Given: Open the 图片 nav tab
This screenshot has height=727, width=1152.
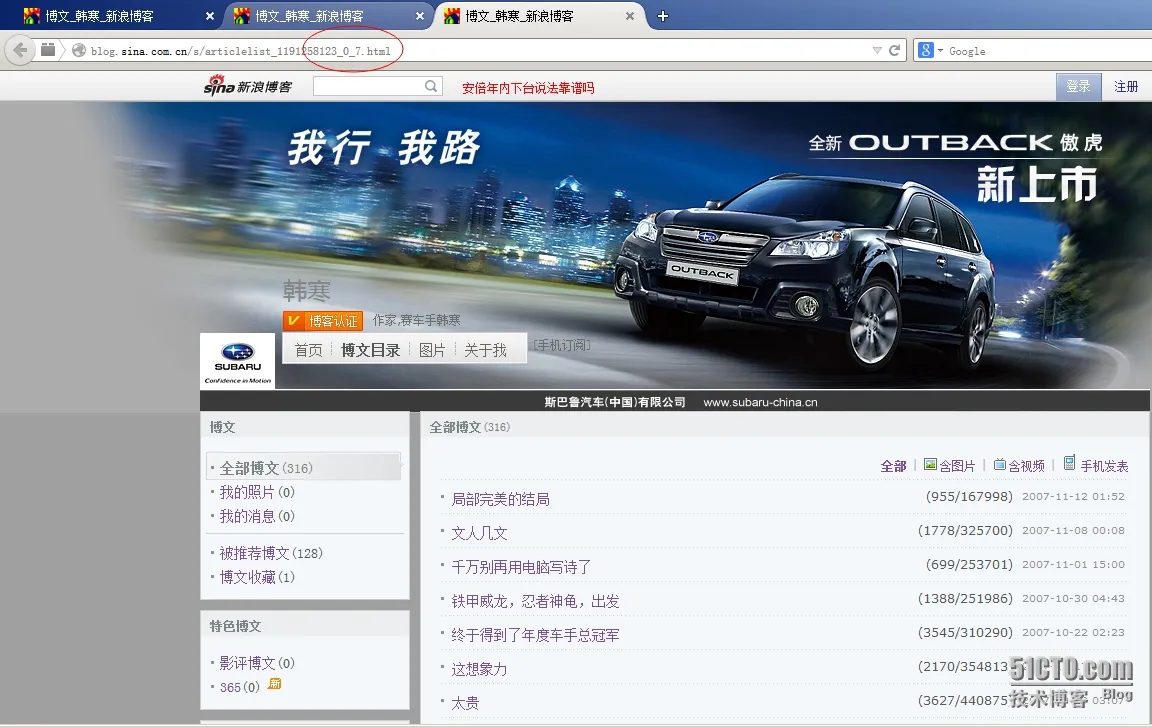Looking at the screenshot, I should click(432, 350).
